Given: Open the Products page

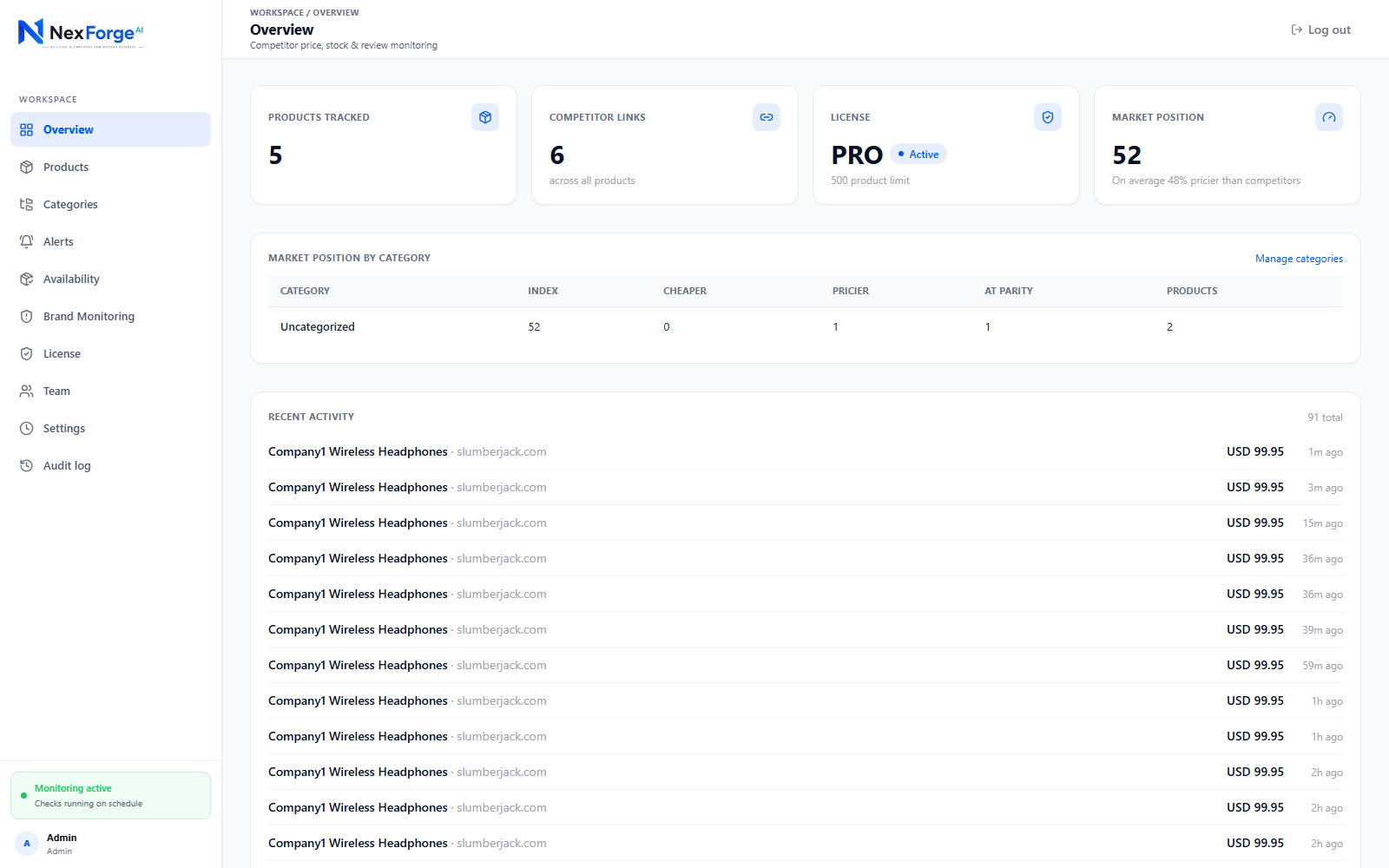Looking at the screenshot, I should pyautogui.click(x=110, y=167).
